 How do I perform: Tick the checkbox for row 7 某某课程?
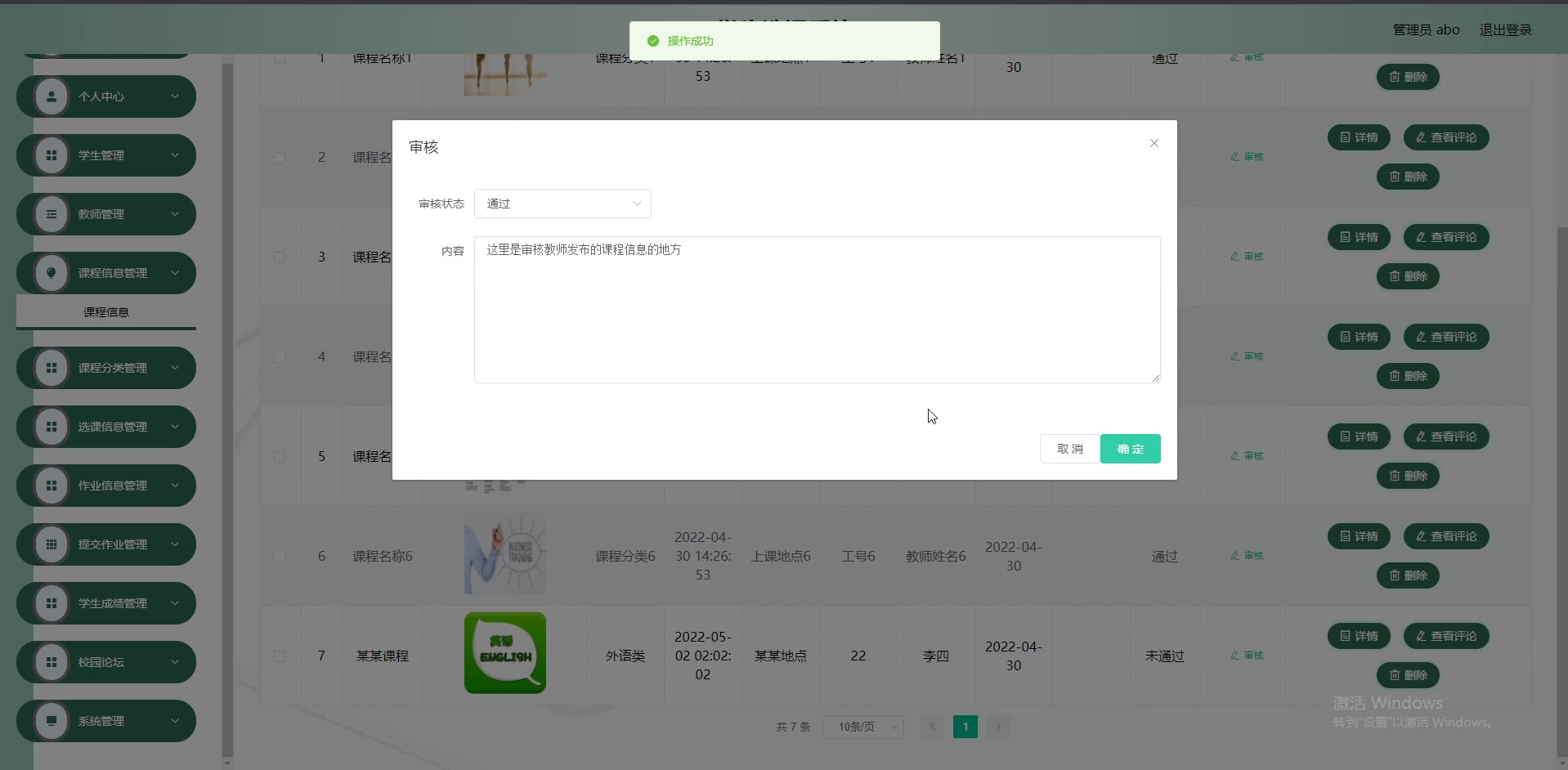coord(280,656)
